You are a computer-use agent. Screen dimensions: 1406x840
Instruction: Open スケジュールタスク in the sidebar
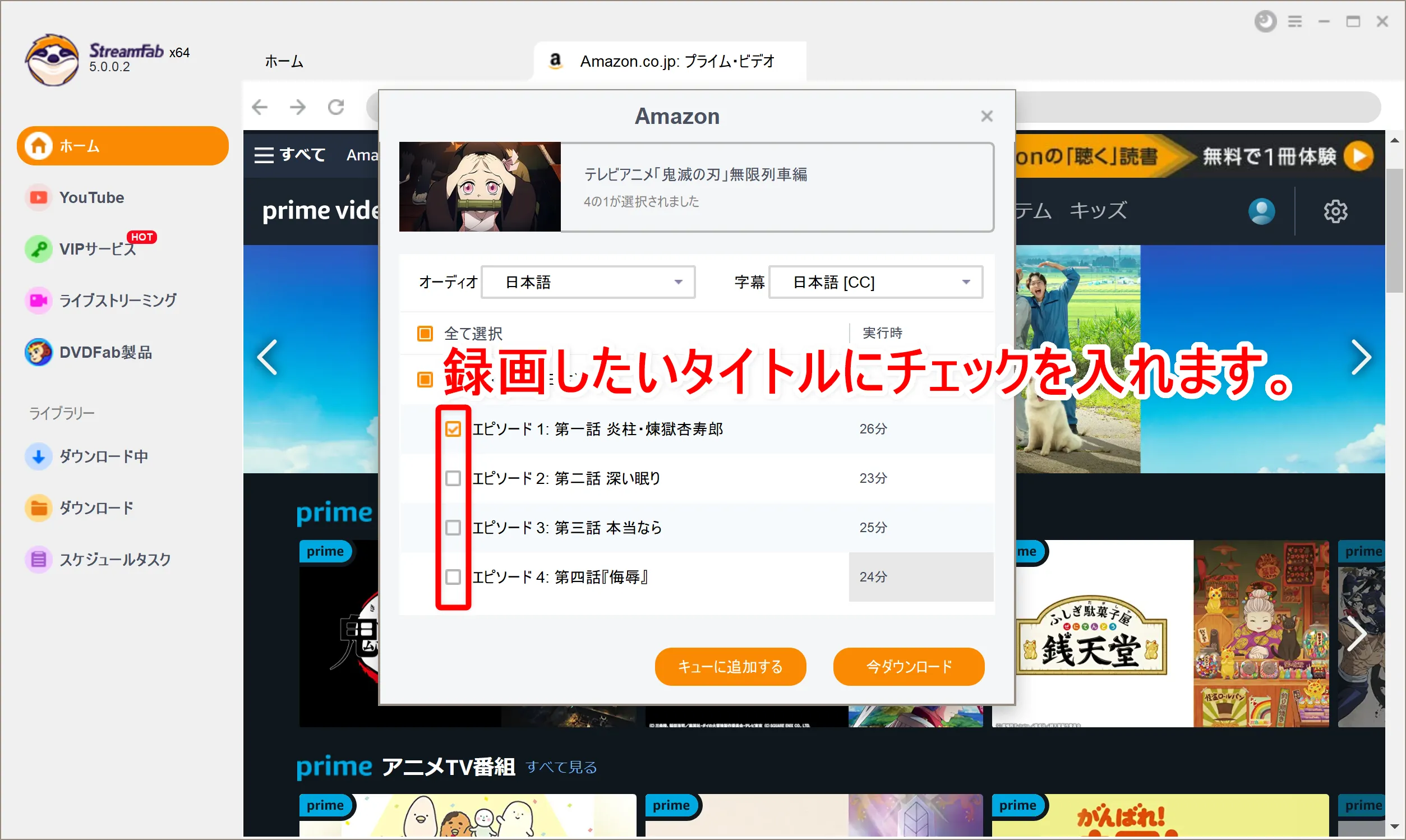pos(98,559)
